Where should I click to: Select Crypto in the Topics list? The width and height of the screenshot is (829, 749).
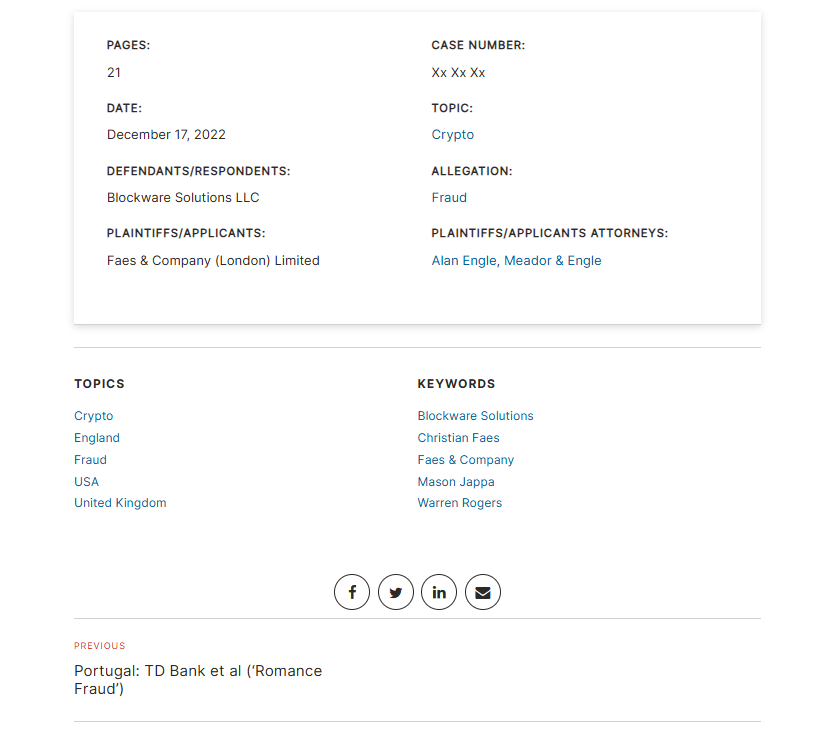coord(94,416)
